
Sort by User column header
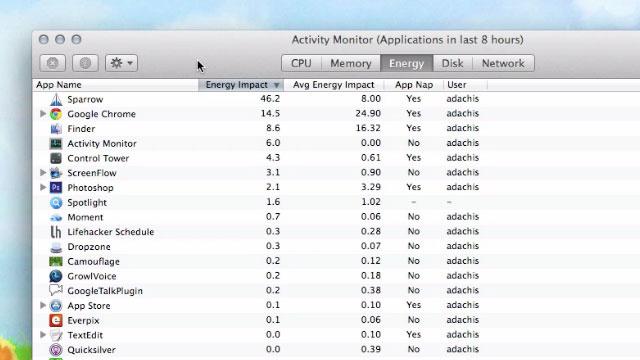465,85
